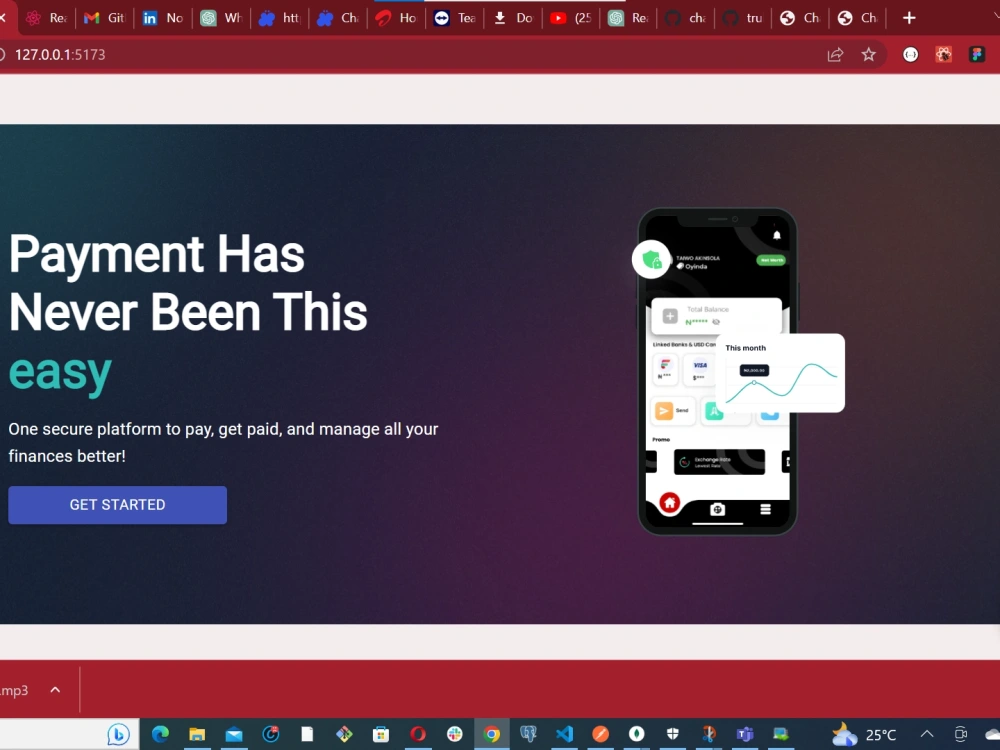
Task: Expand the hidden icons chevron in system tray
Action: point(927,733)
